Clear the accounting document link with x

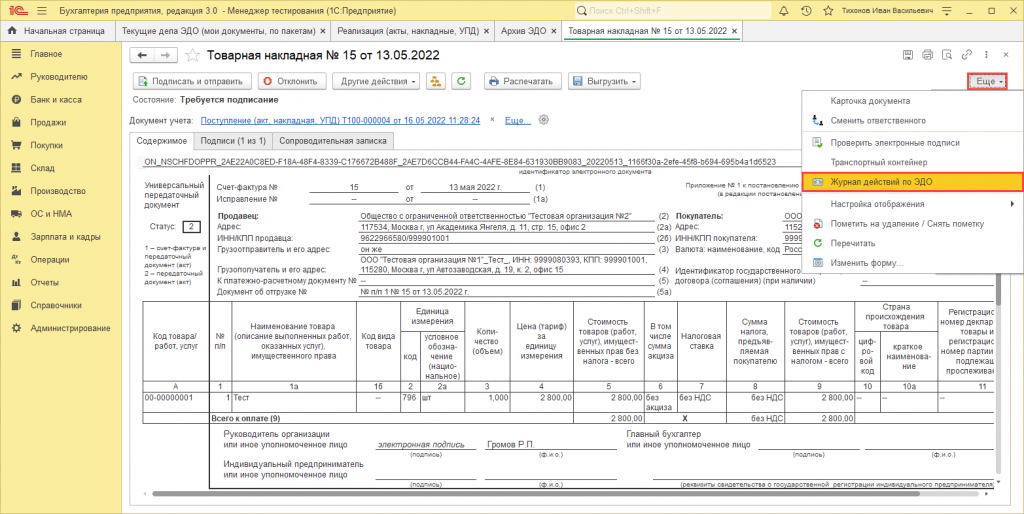[492, 120]
